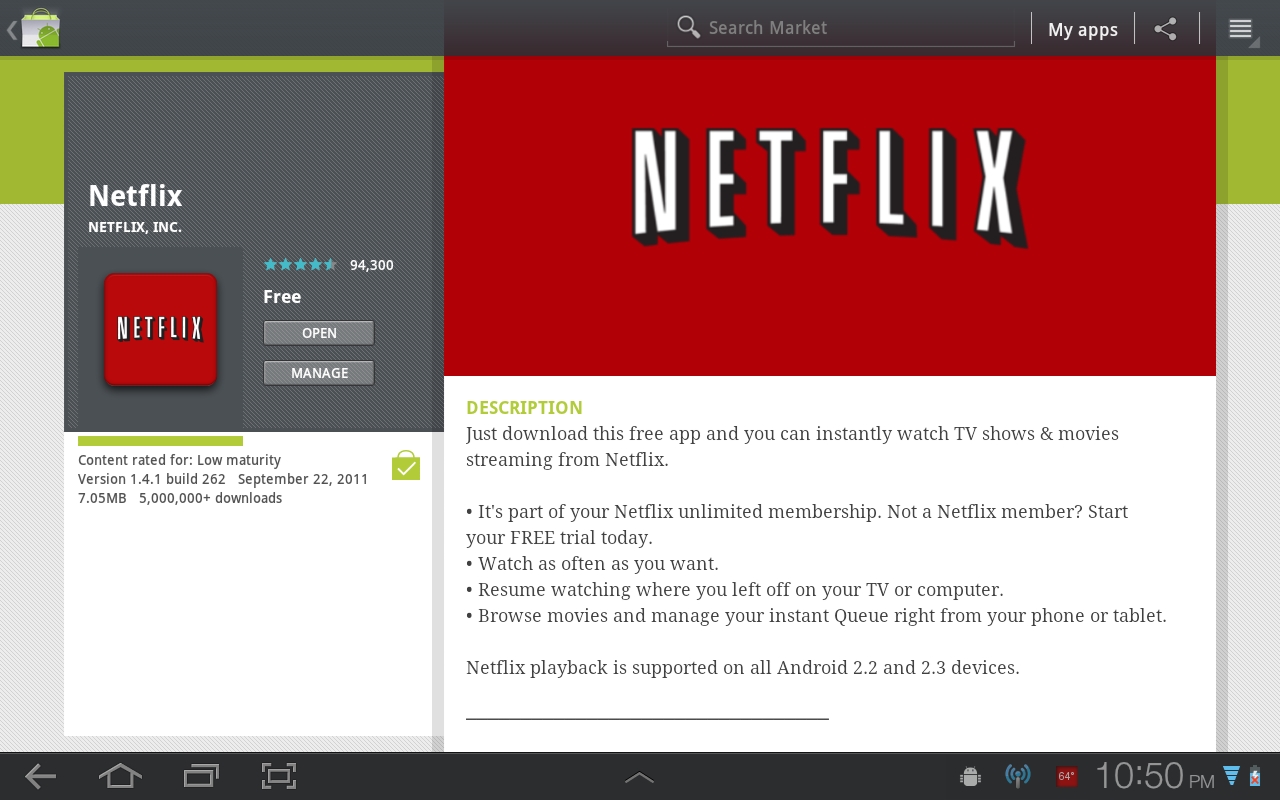Image resolution: width=1280 pixels, height=800 pixels.
Task: Tap 'Content rated for: Low maturity' text
Action: (x=179, y=460)
